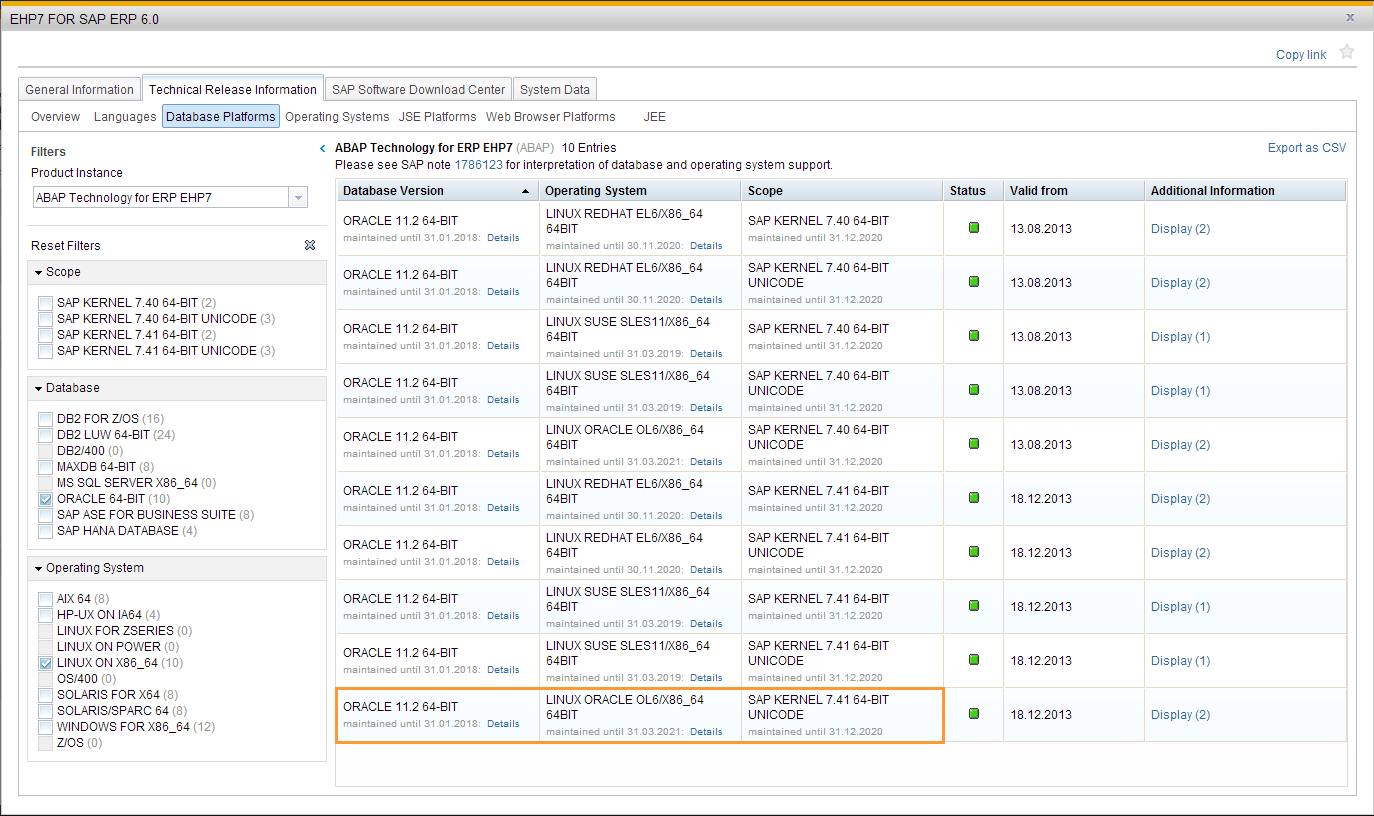
Task: Collapse the Database filter section
Action: 38,388
